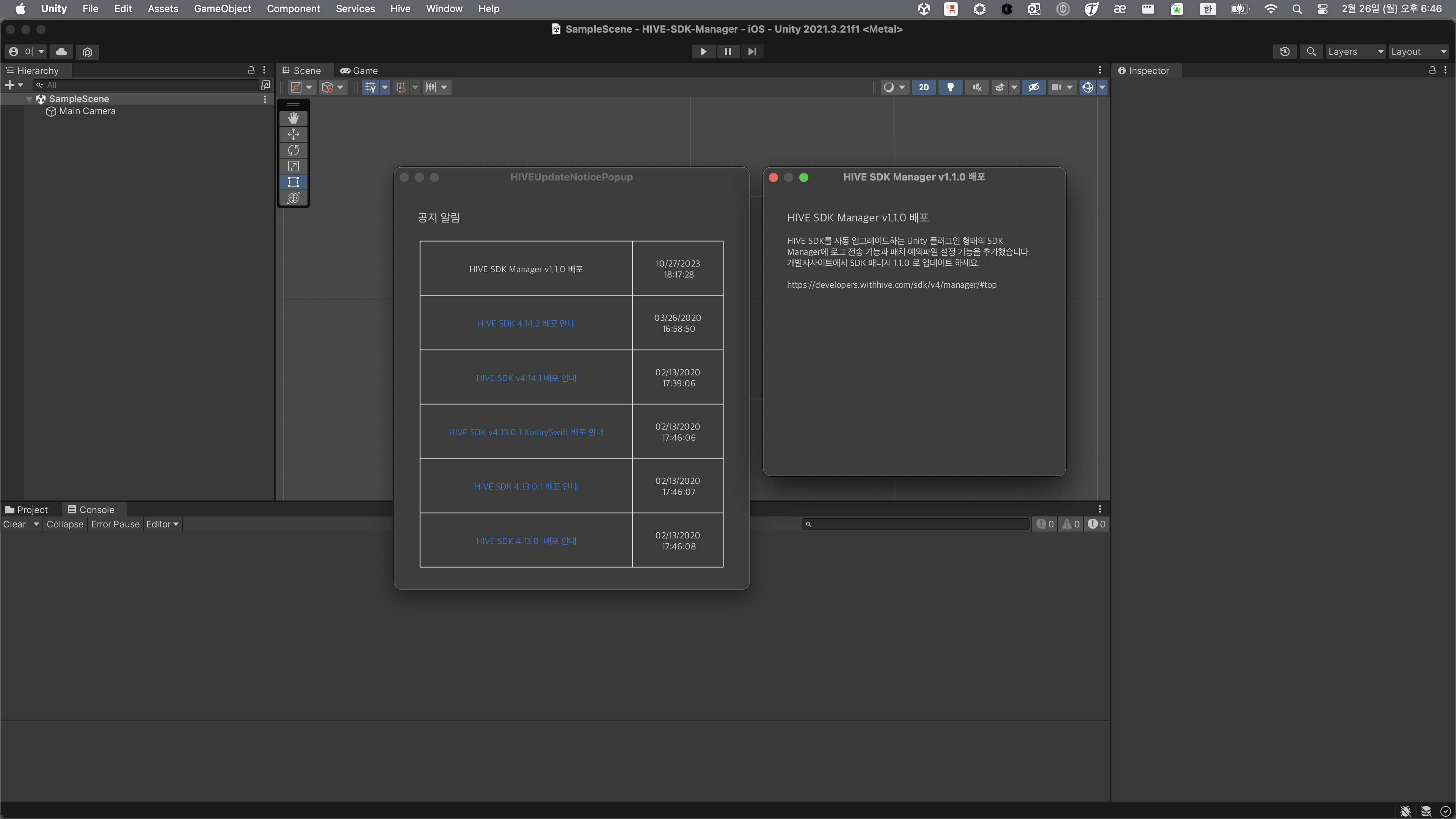
Task: Toggle 2D view mode
Action: 924,87
